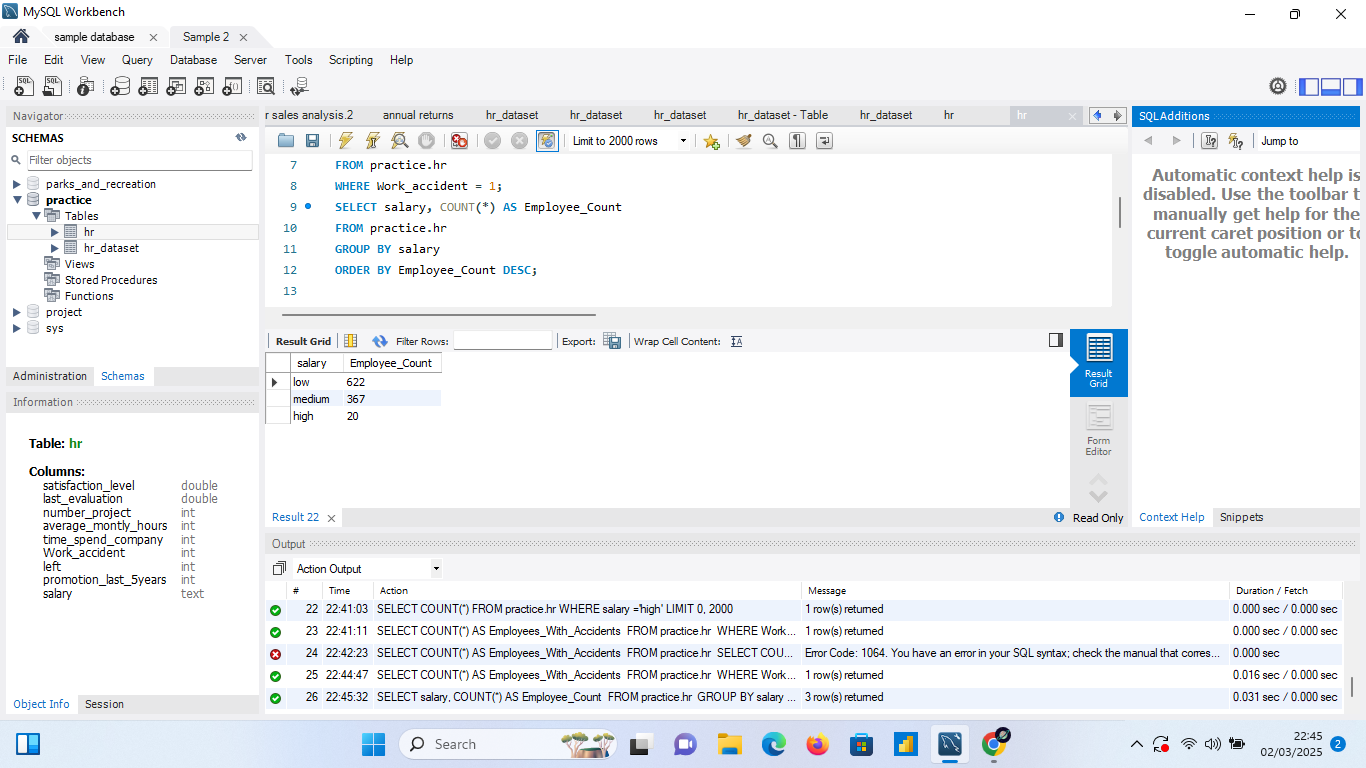Collapse the practice schema
This screenshot has width=1366, height=768.
tap(17, 200)
